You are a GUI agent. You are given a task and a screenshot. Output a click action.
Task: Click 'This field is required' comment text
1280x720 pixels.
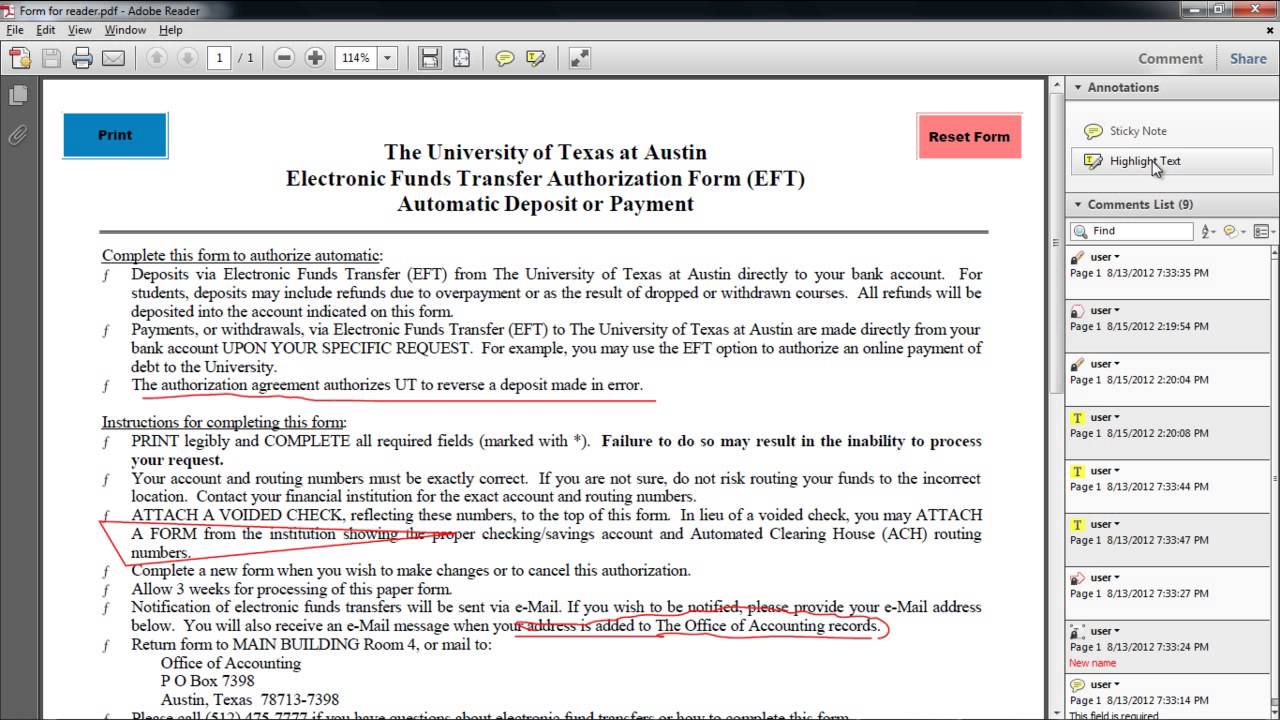click(x=1114, y=716)
